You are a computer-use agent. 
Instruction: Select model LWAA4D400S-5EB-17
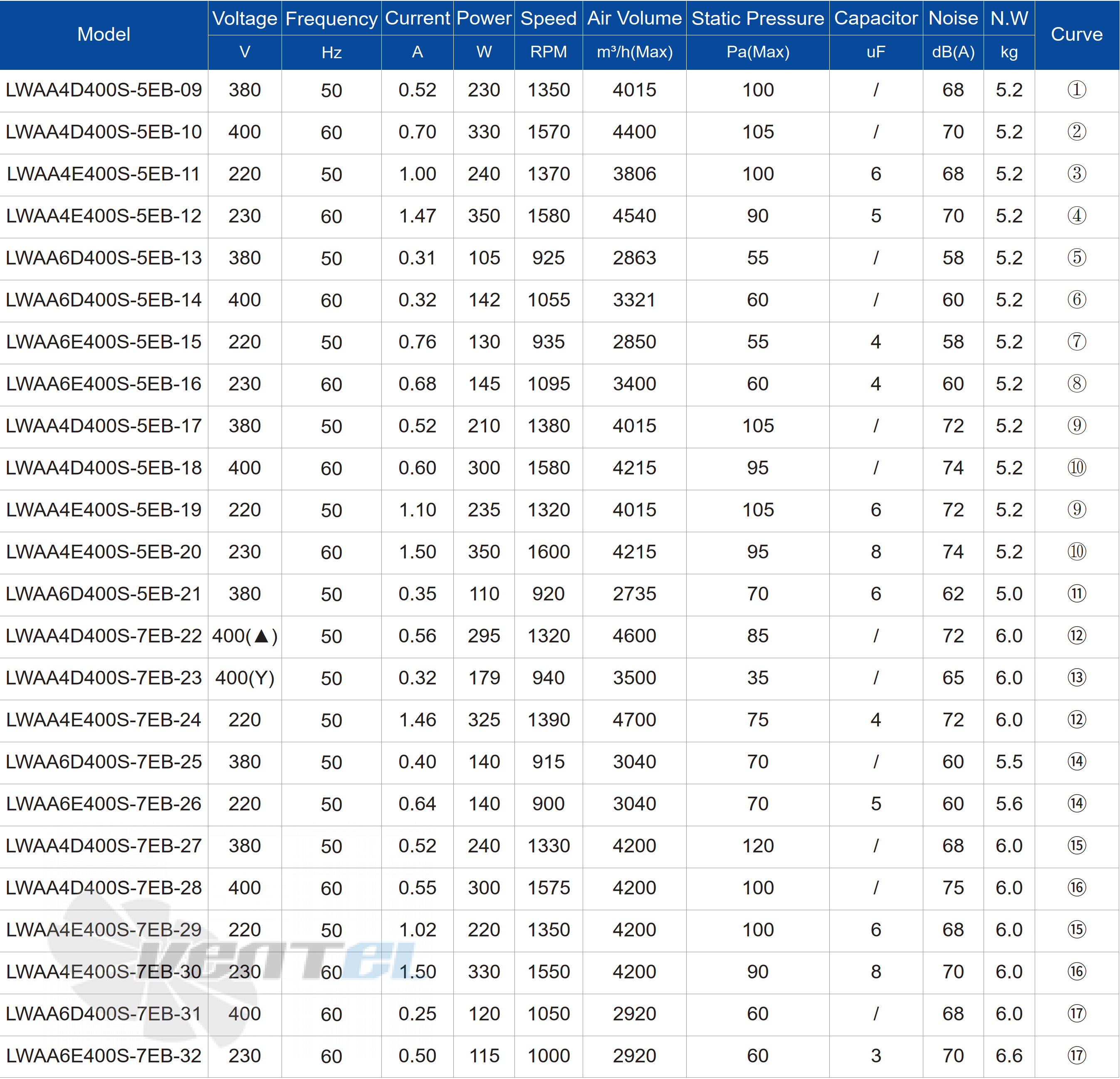coord(104,425)
